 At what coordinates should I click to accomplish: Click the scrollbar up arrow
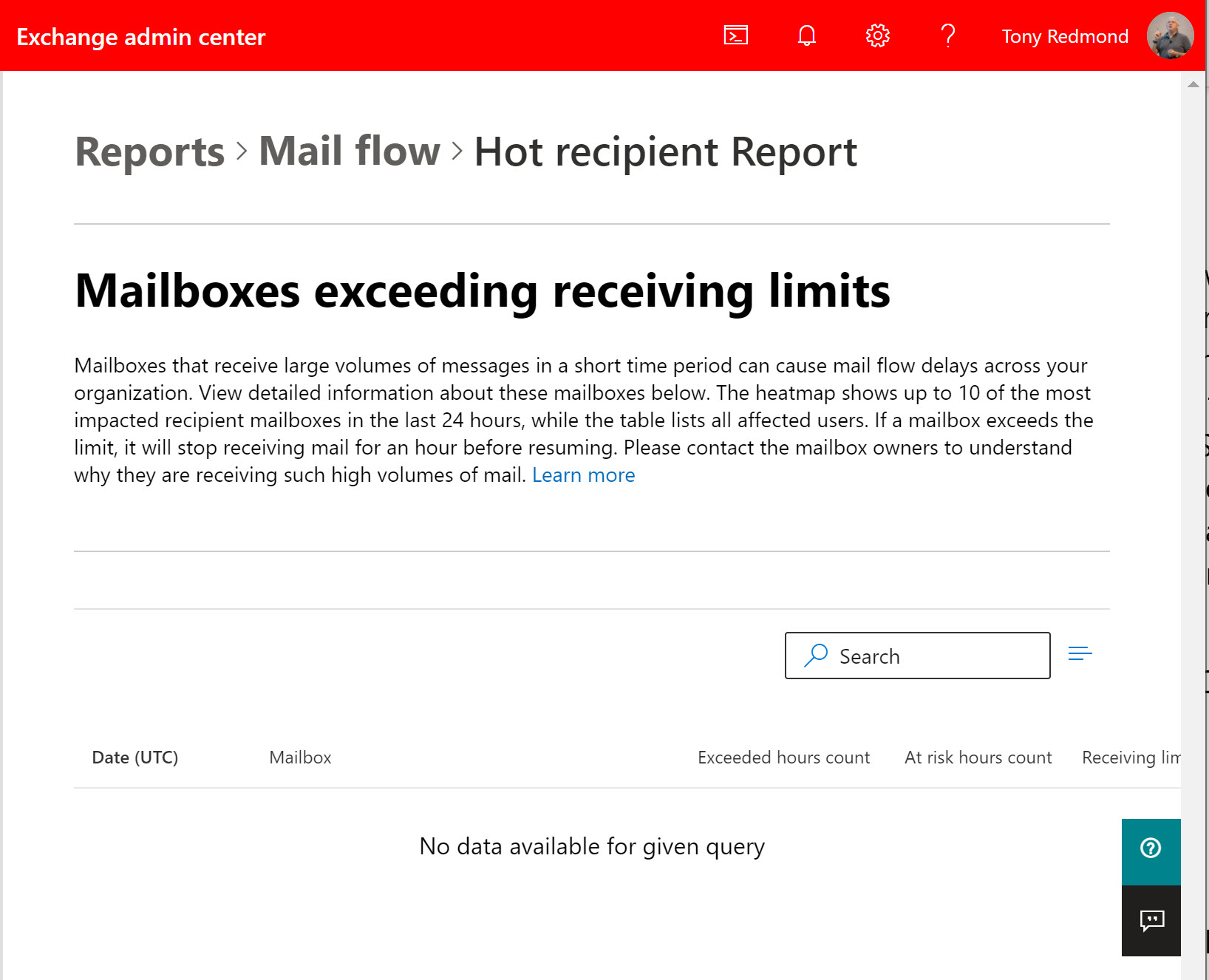coord(1193,84)
